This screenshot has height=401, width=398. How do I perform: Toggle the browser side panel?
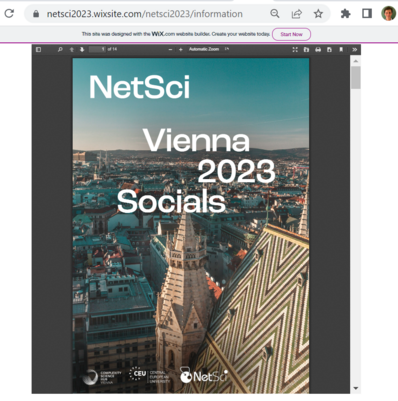point(367,14)
